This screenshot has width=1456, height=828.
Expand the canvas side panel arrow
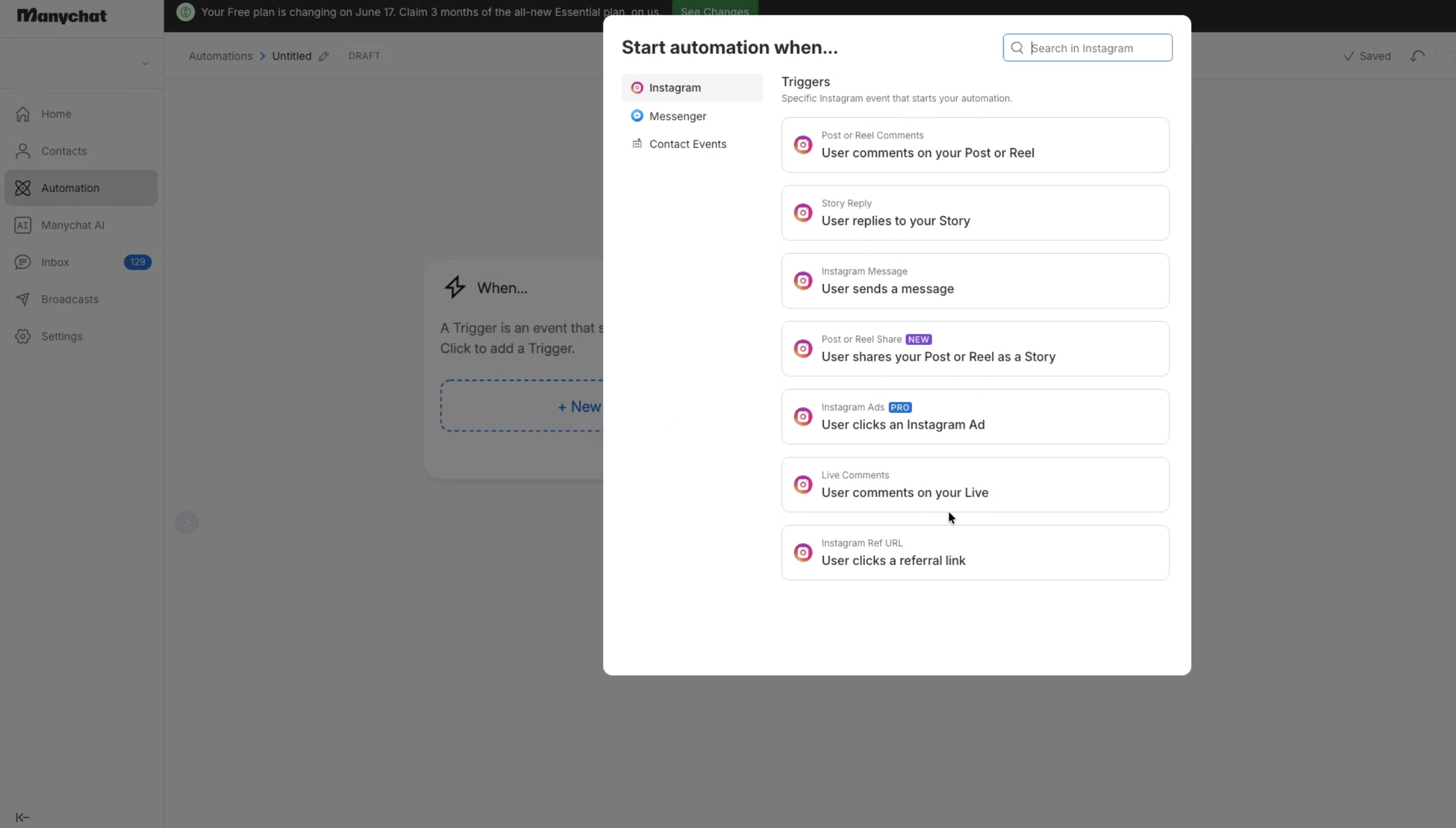pos(186,522)
